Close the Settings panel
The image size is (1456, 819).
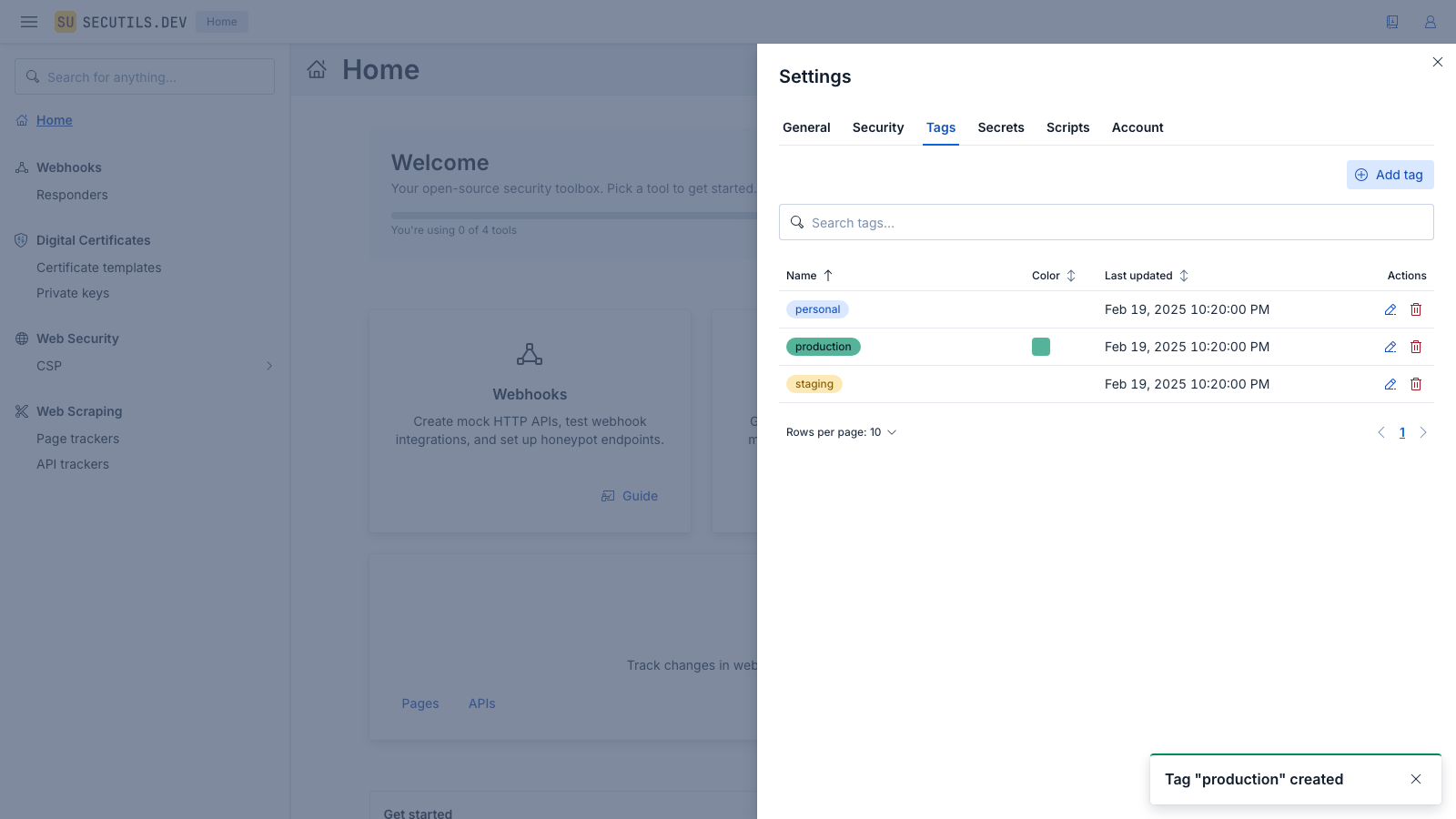coord(1438,62)
